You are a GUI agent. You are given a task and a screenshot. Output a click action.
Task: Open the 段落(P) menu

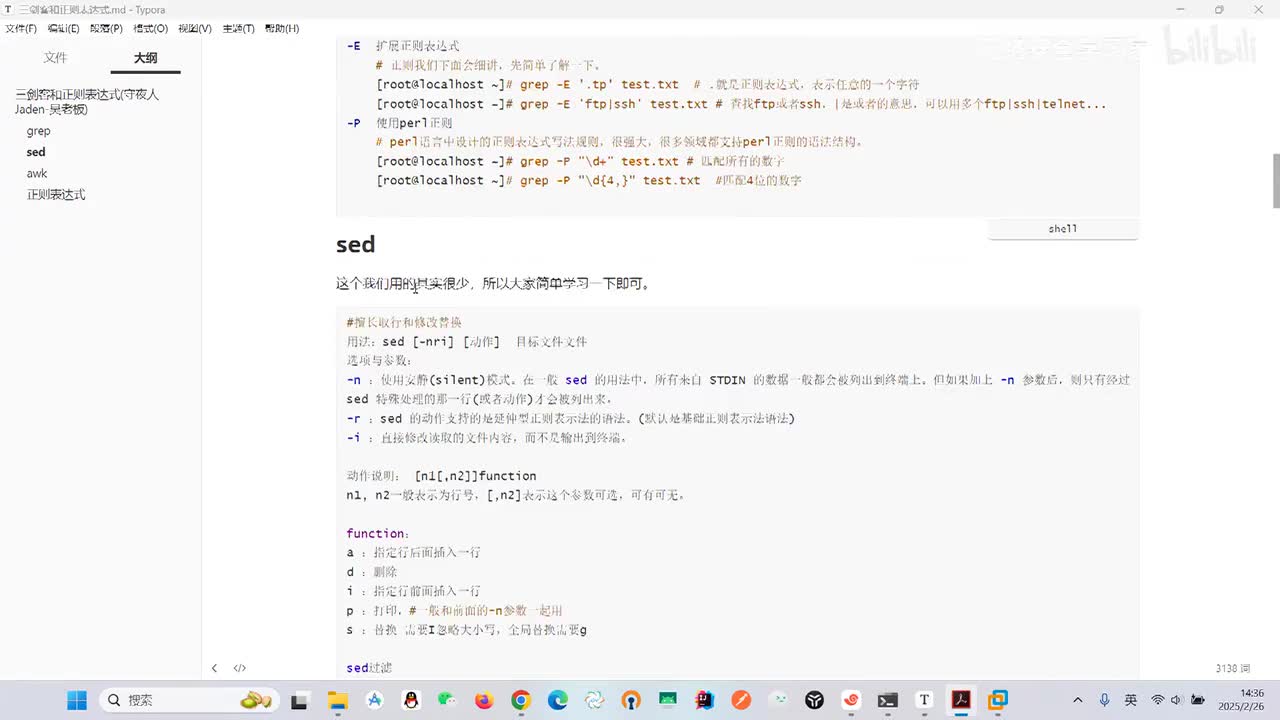(x=106, y=28)
